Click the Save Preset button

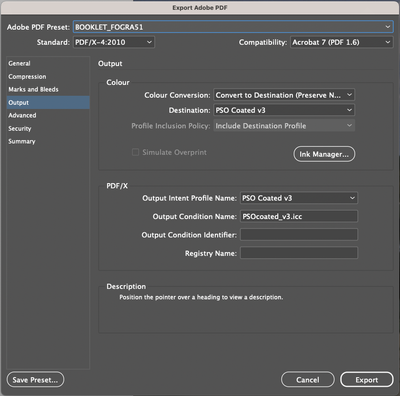(x=35, y=380)
